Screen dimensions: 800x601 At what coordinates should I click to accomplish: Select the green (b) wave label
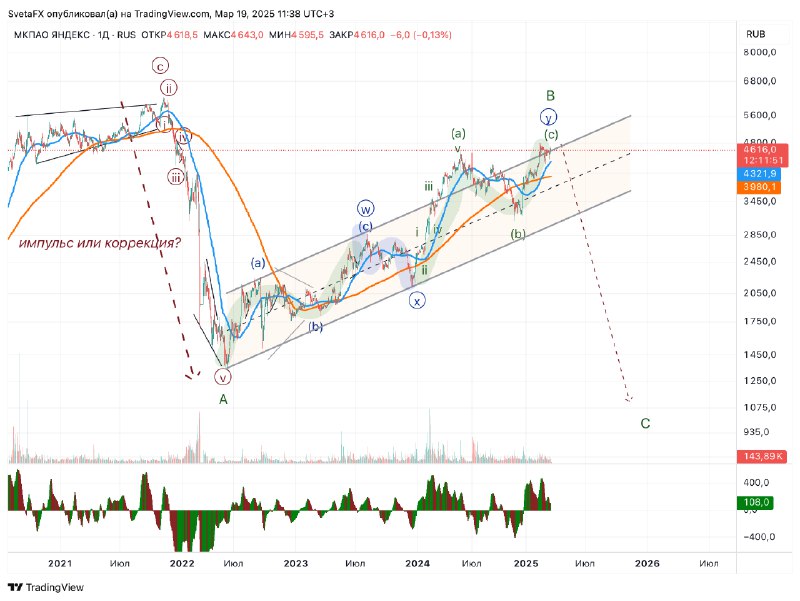[x=518, y=234]
